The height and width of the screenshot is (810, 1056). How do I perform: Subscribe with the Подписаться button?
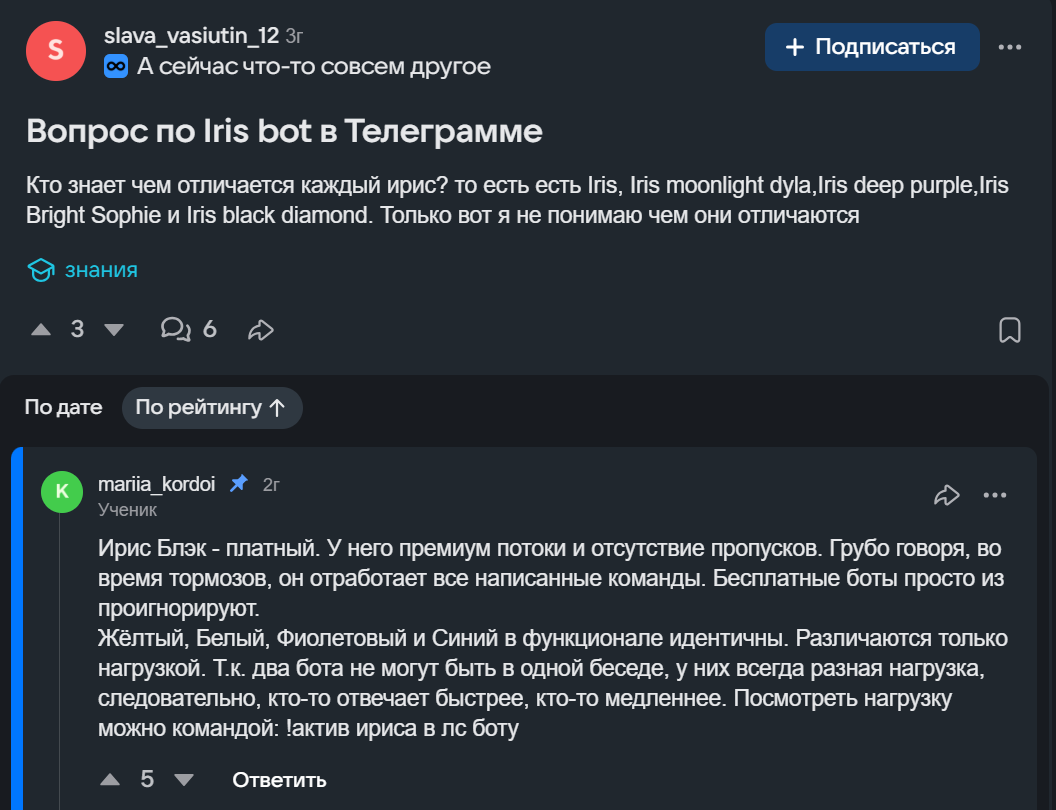tap(871, 47)
